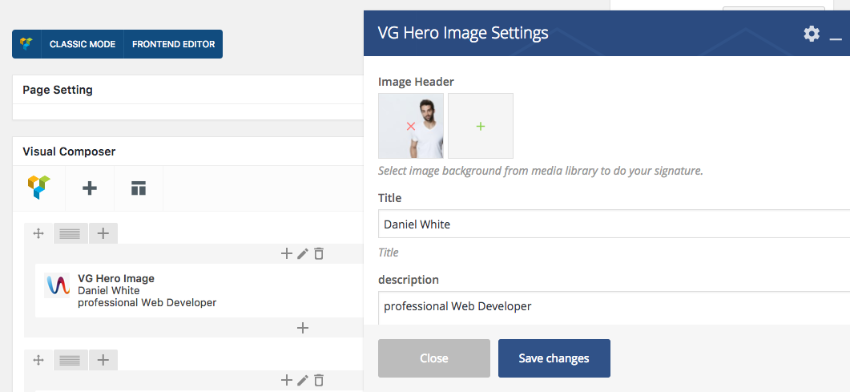850x392 pixels.
Task: Edit the first column with the pencil icon
Action: 302,253
